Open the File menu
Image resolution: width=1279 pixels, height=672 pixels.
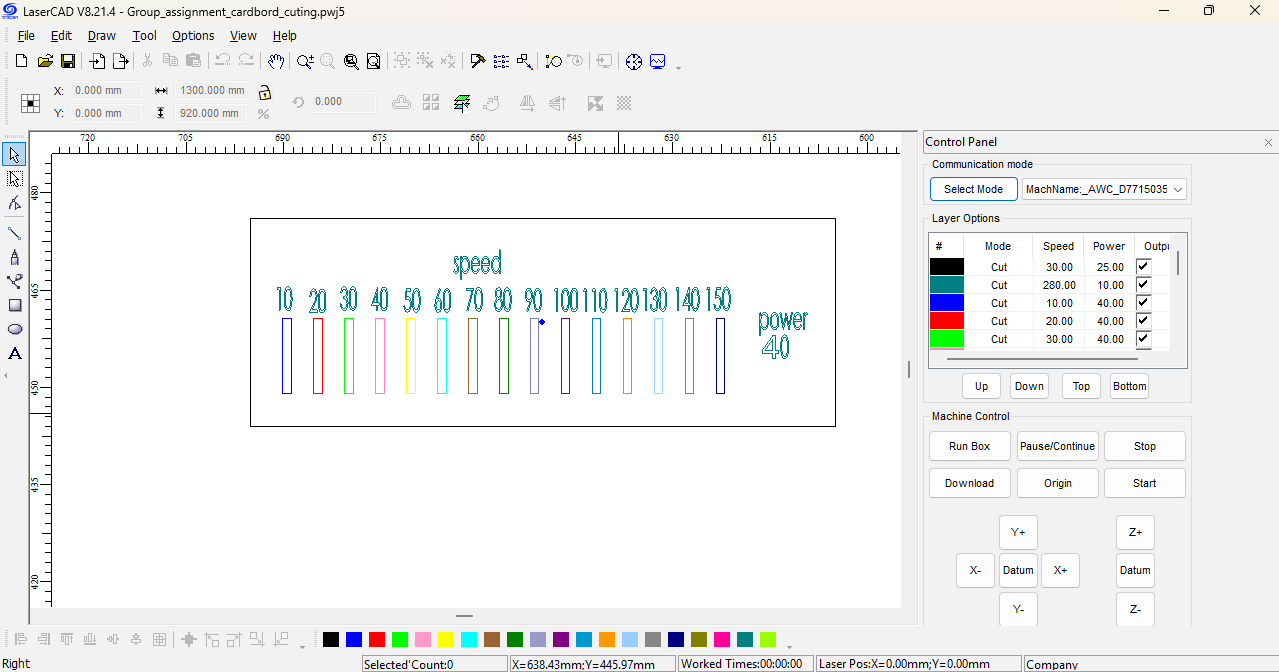coord(26,35)
